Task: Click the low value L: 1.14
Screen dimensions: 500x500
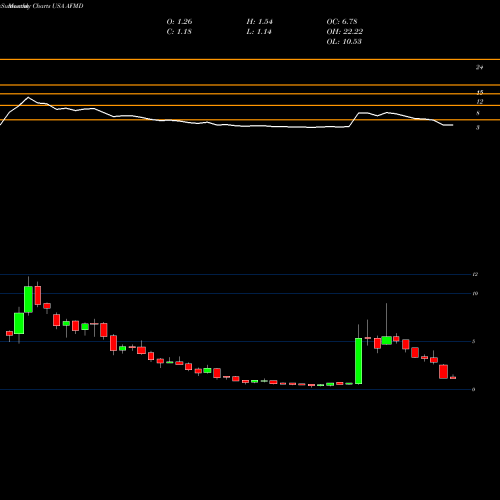Action: pos(259,32)
